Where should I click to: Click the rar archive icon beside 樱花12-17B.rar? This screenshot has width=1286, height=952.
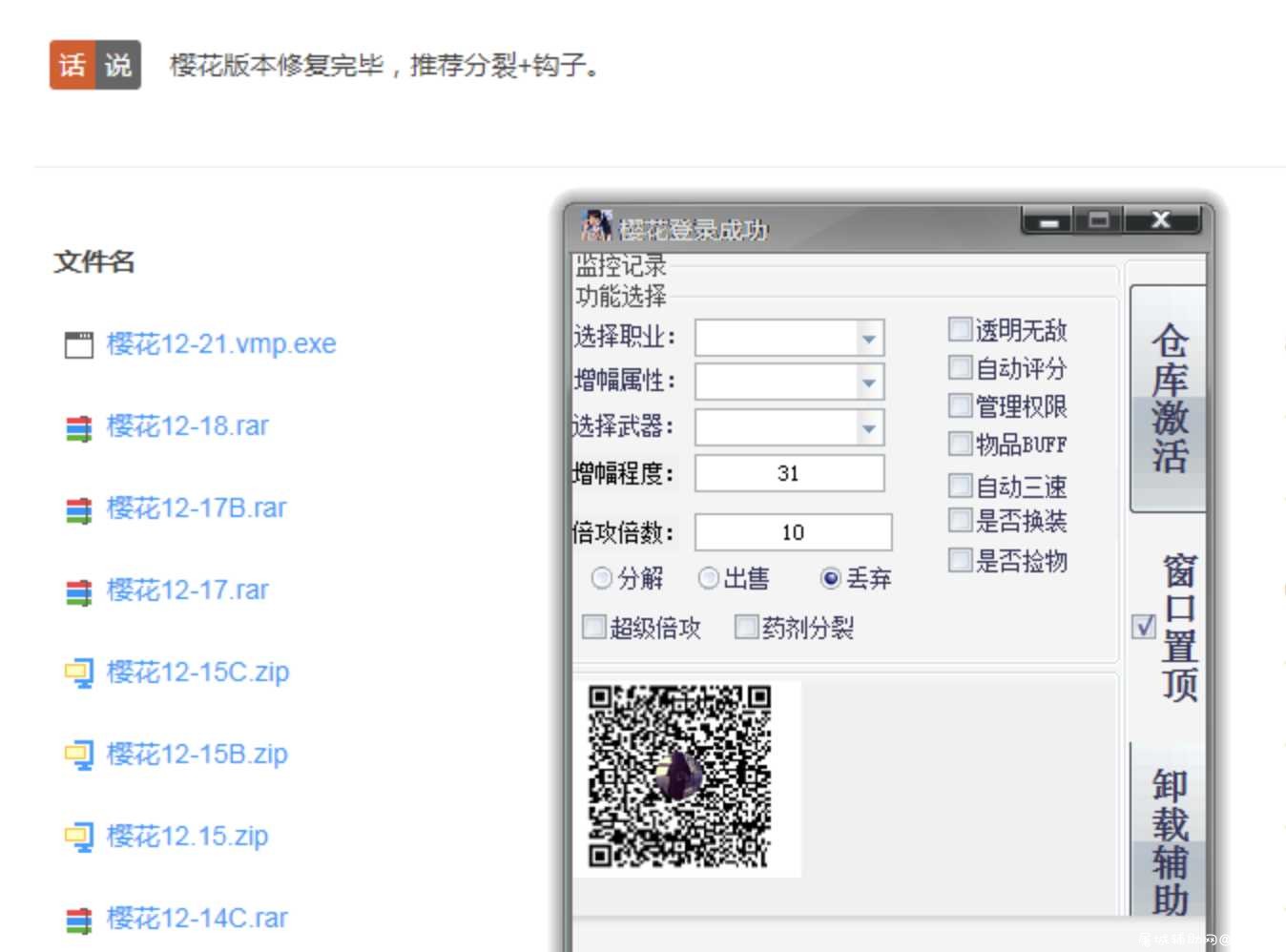[78, 509]
